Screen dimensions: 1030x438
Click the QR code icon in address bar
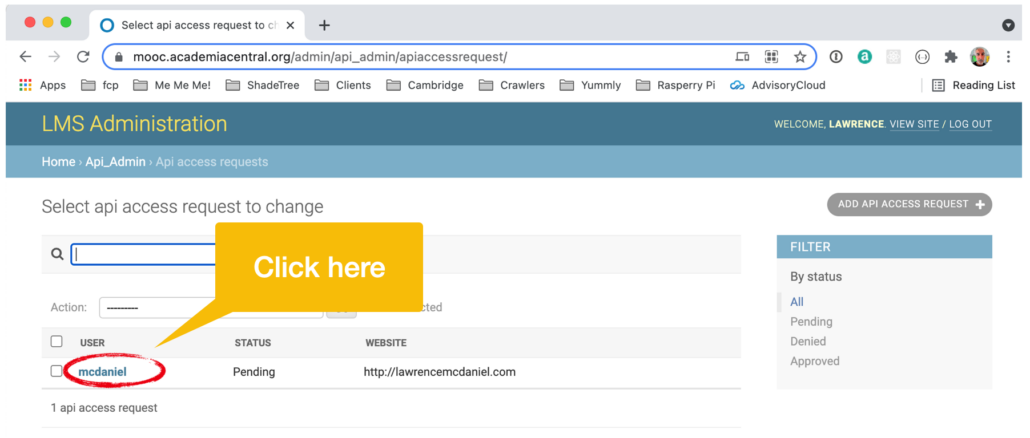[x=771, y=57]
